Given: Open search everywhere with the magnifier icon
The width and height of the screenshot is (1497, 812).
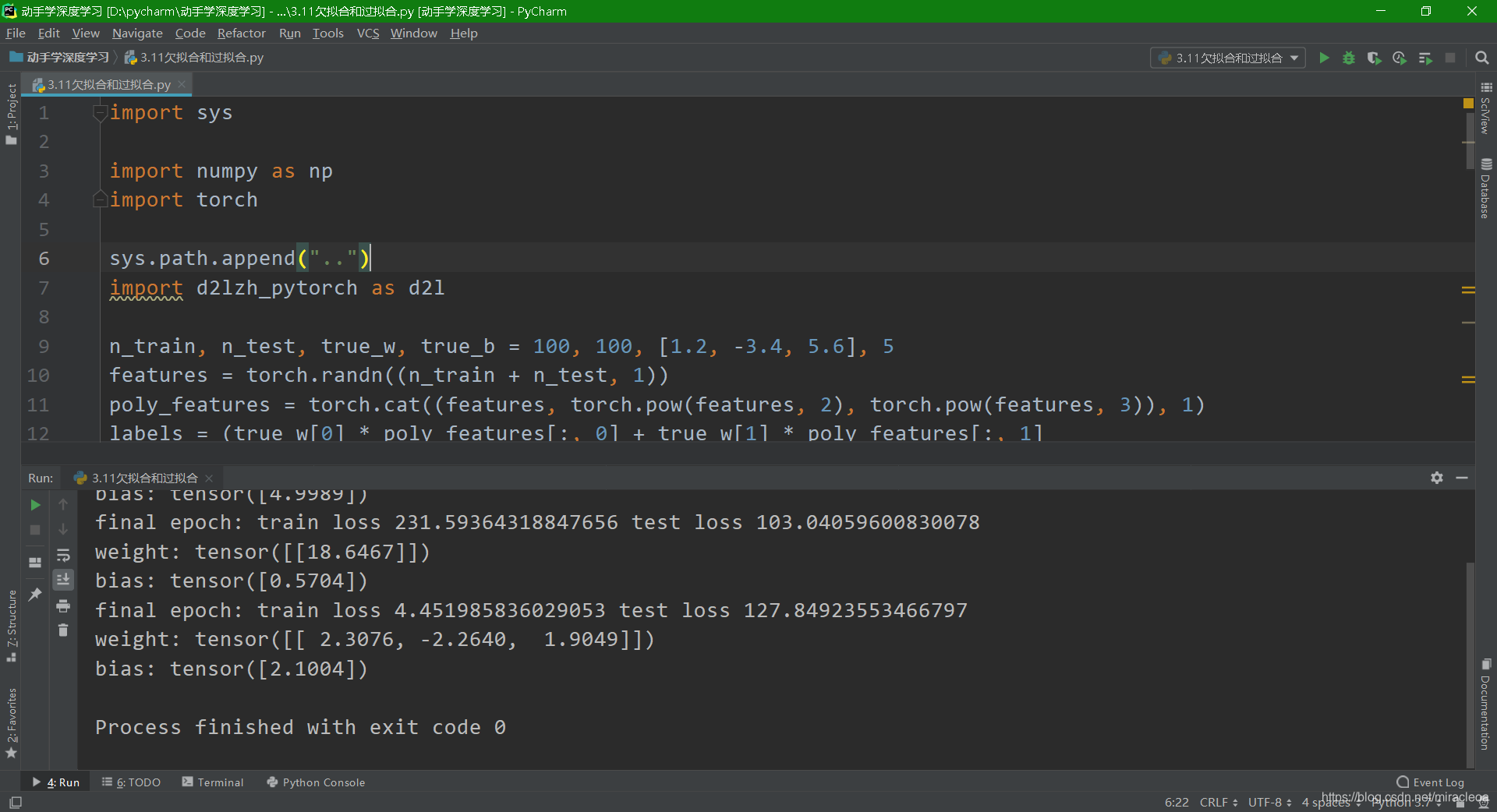Looking at the screenshot, I should pyautogui.click(x=1482, y=58).
